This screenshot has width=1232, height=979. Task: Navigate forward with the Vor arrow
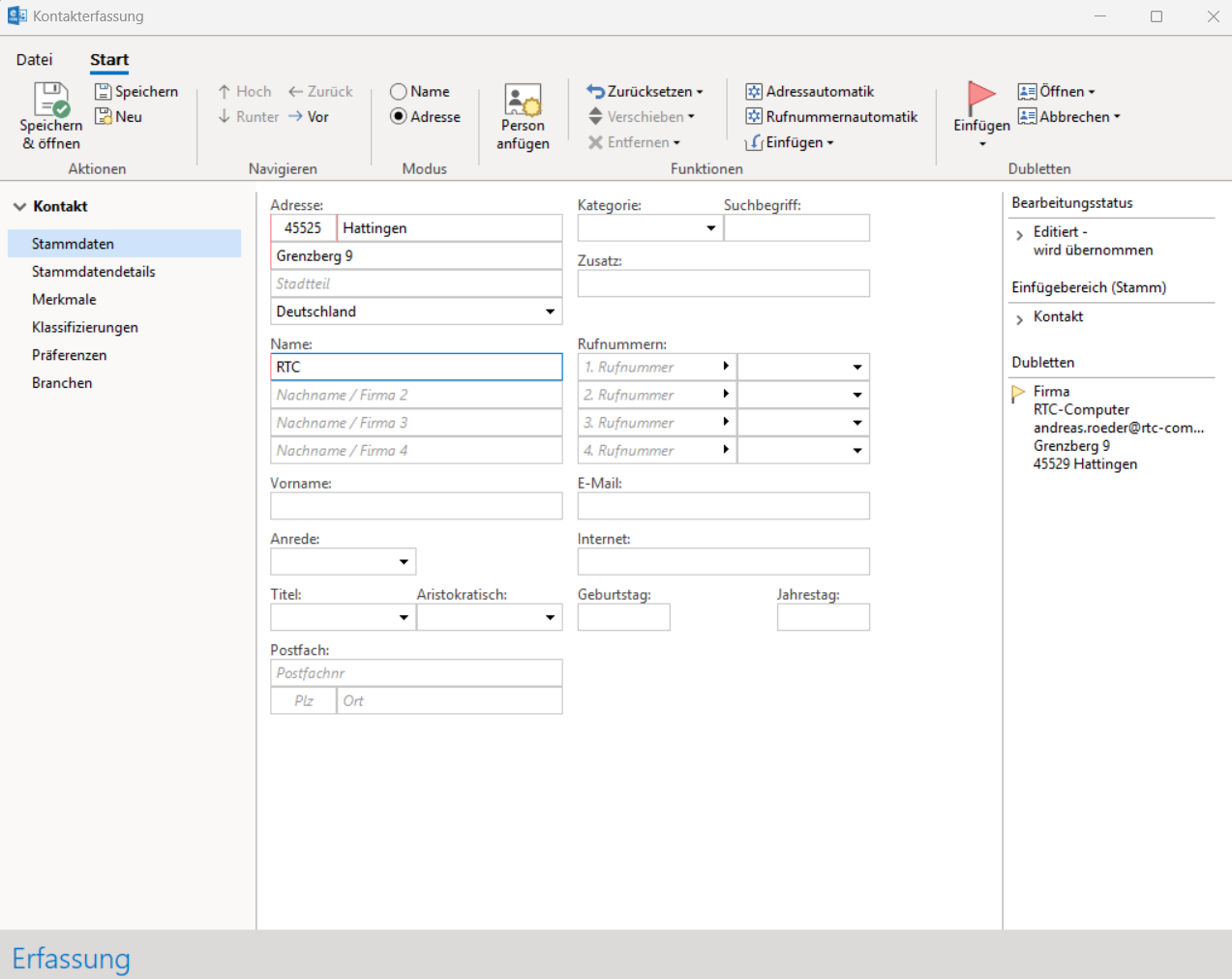click(308, 117)
